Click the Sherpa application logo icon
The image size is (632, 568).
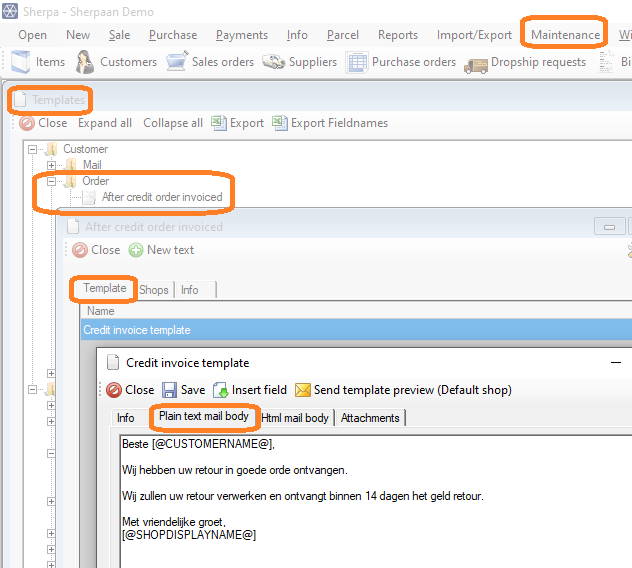coord(10,11)
